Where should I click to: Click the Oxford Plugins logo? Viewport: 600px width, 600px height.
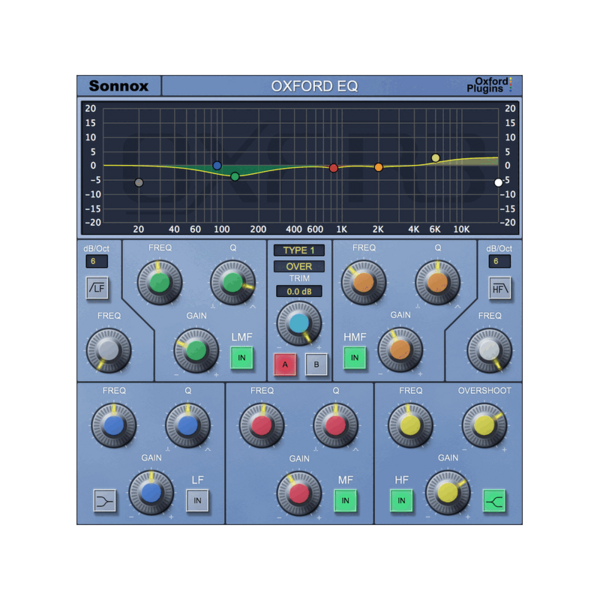click(489, 85)
